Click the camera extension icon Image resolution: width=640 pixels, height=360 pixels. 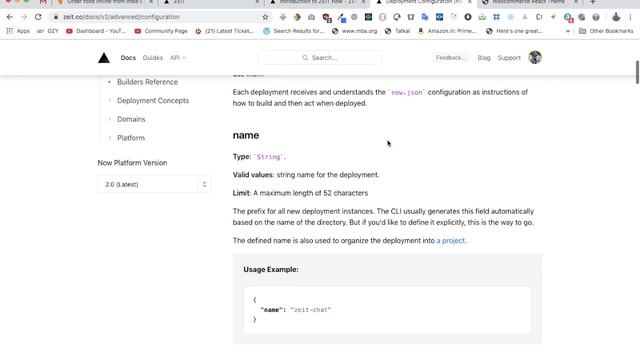[x=311, y=17]
